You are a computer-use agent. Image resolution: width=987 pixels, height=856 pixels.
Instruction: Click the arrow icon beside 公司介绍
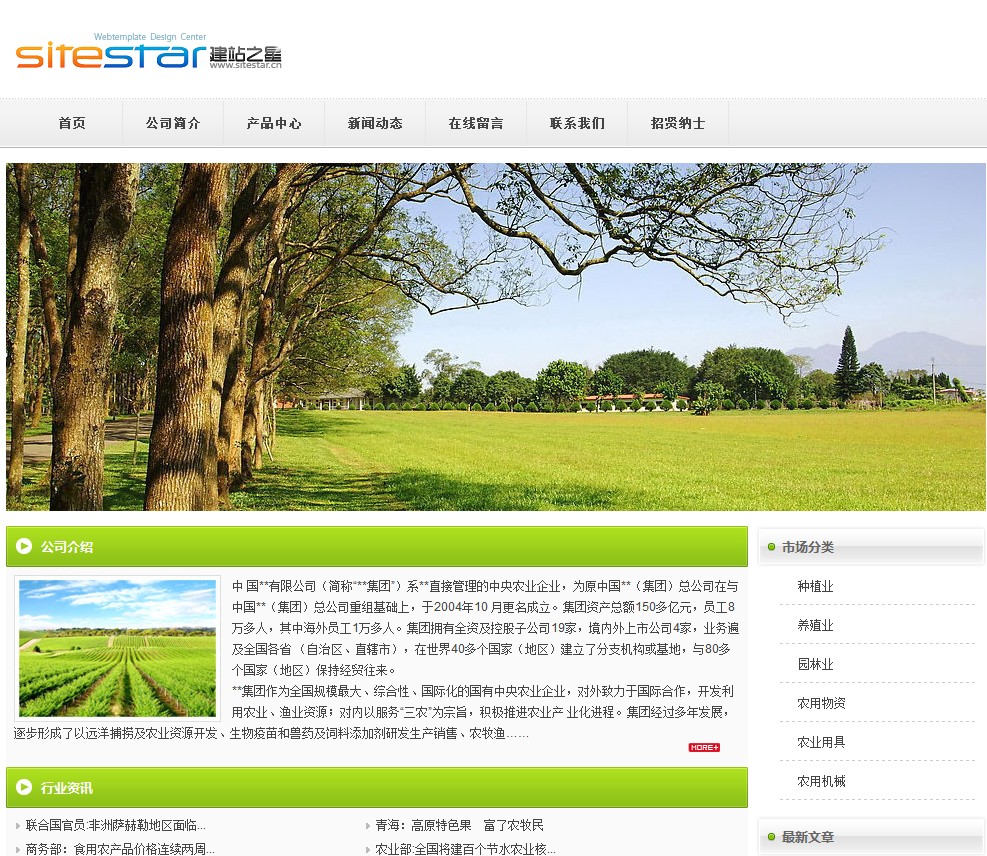coord(24,547)
